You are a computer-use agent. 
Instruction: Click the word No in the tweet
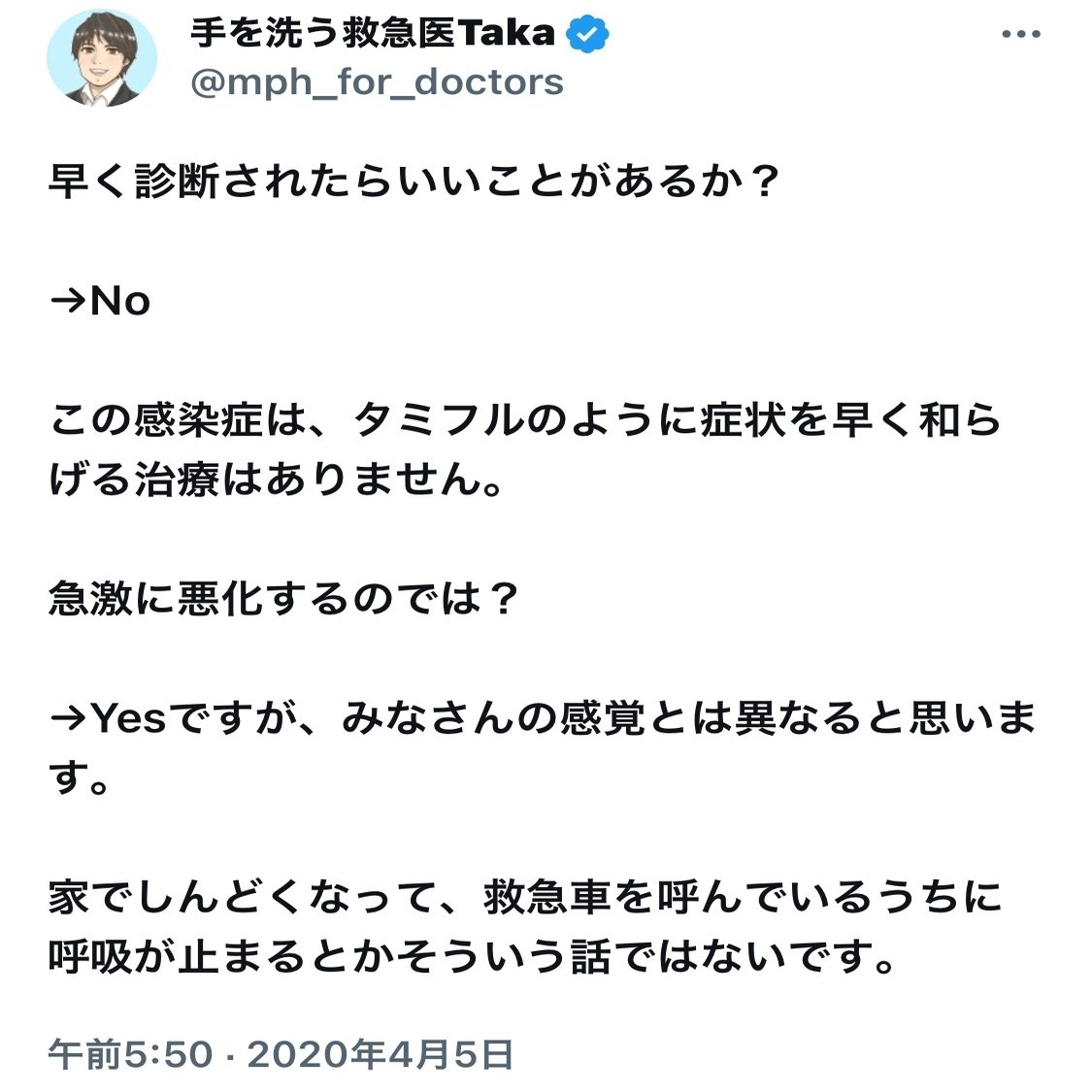click(120, 302)
